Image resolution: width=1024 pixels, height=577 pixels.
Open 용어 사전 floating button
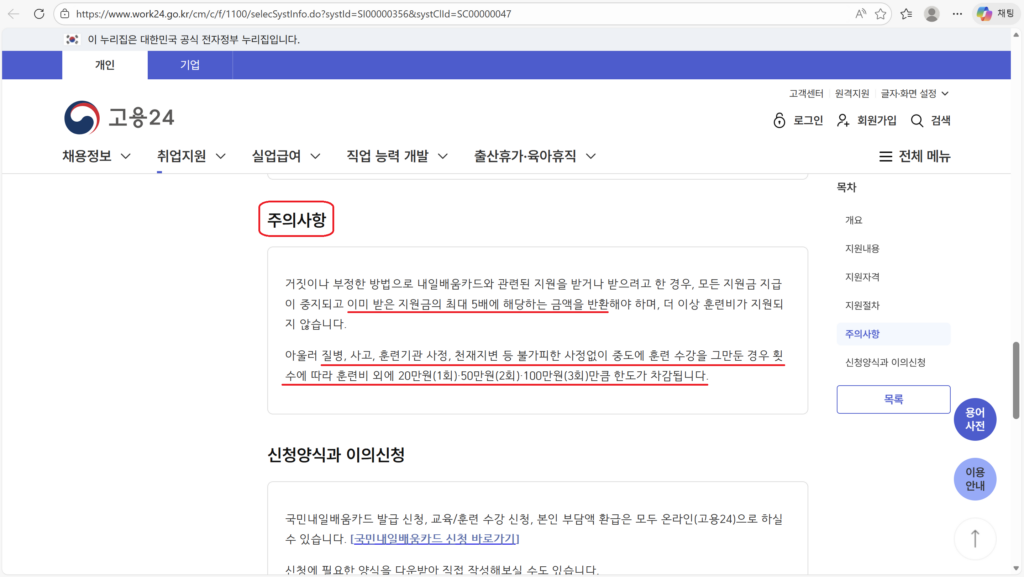point(974,419)
